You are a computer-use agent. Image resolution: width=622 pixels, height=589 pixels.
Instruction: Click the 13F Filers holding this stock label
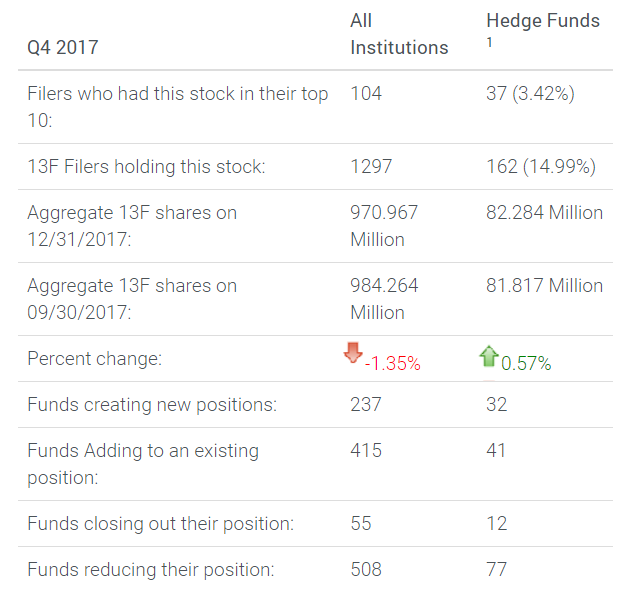click(x=146, y=167)
